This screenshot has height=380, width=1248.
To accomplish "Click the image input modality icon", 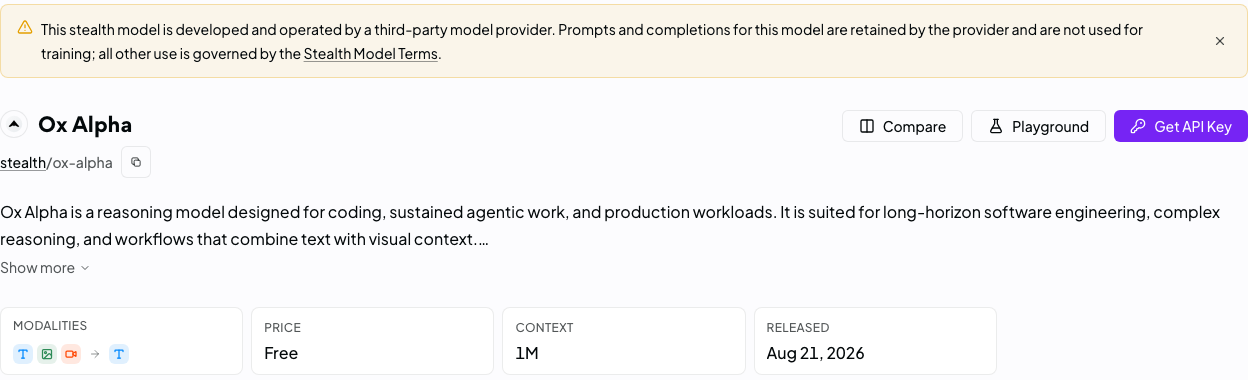I will (47, 354).
